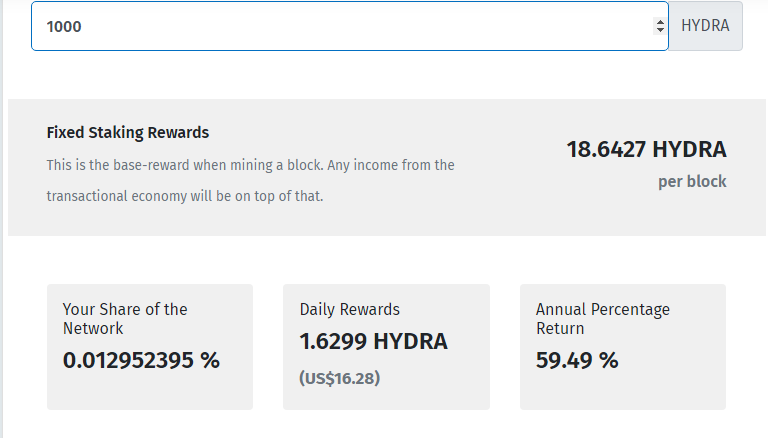Click the 59.49 % annual return value

click(x=577, y=361)
